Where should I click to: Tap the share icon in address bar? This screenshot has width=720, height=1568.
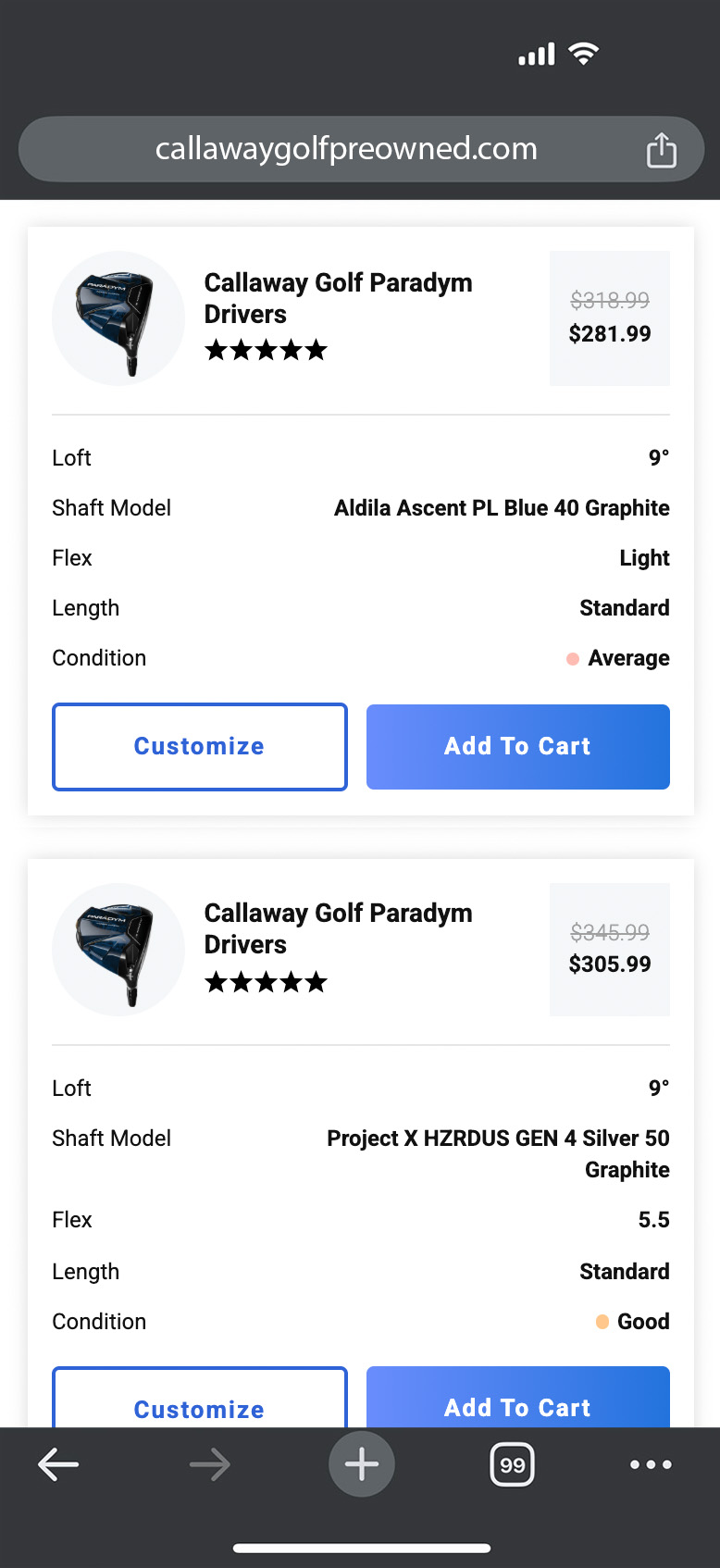(661, 149)
